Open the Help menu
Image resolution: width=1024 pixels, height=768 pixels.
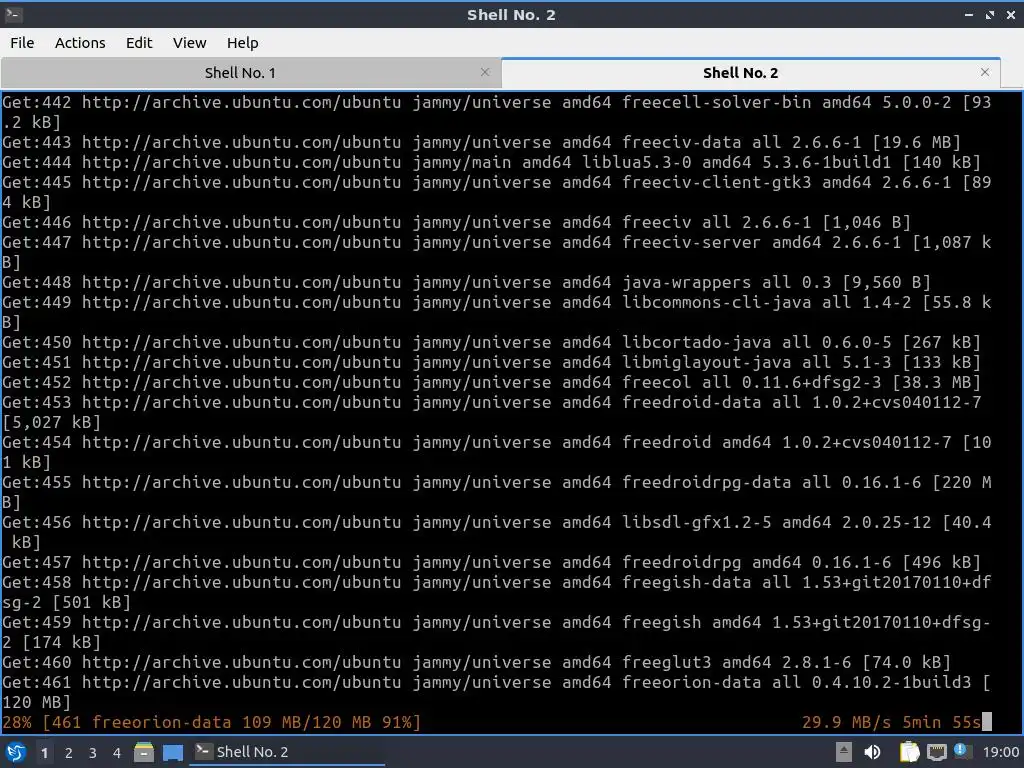242,42
